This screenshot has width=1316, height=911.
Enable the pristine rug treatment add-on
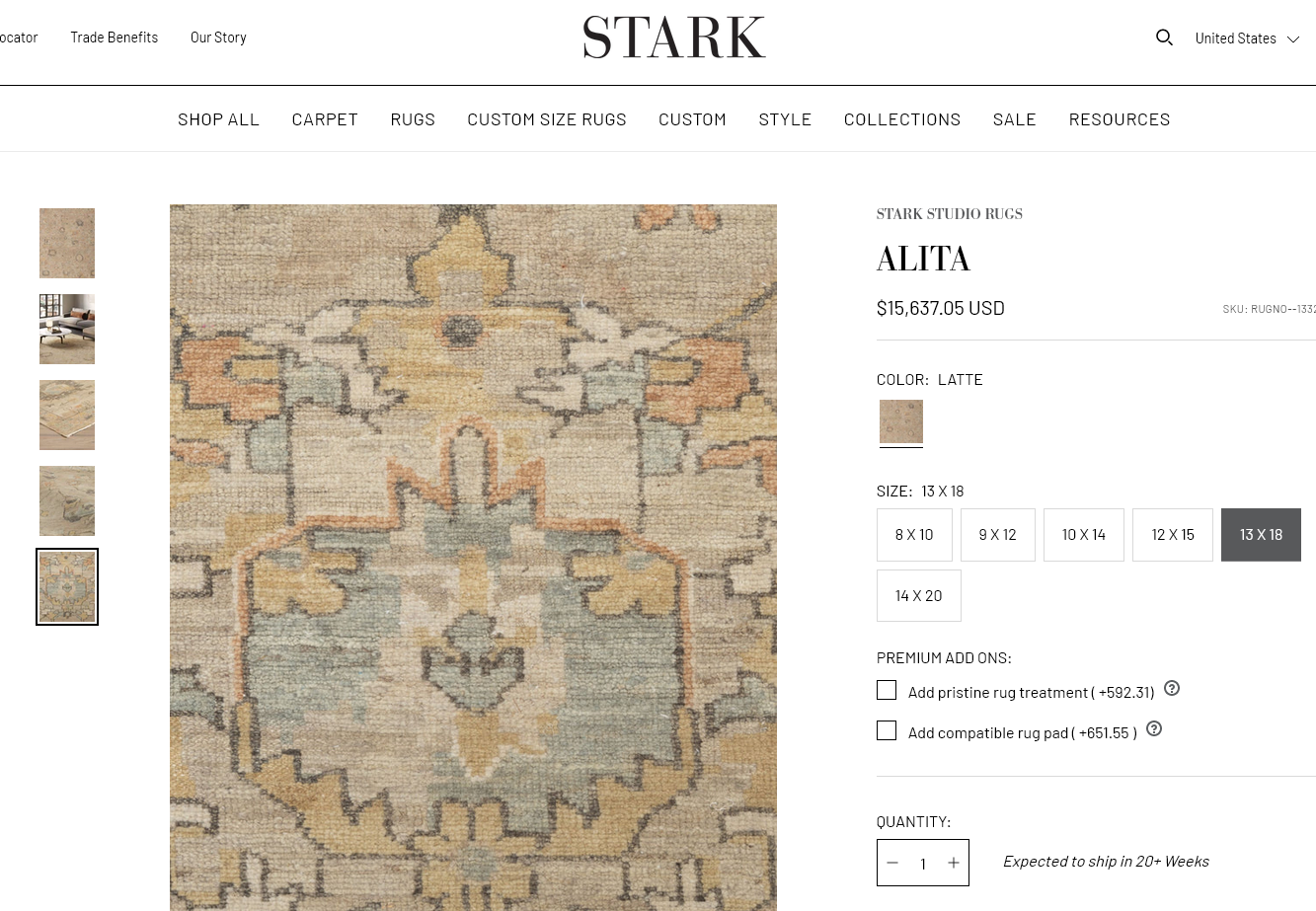click(886, 690)
